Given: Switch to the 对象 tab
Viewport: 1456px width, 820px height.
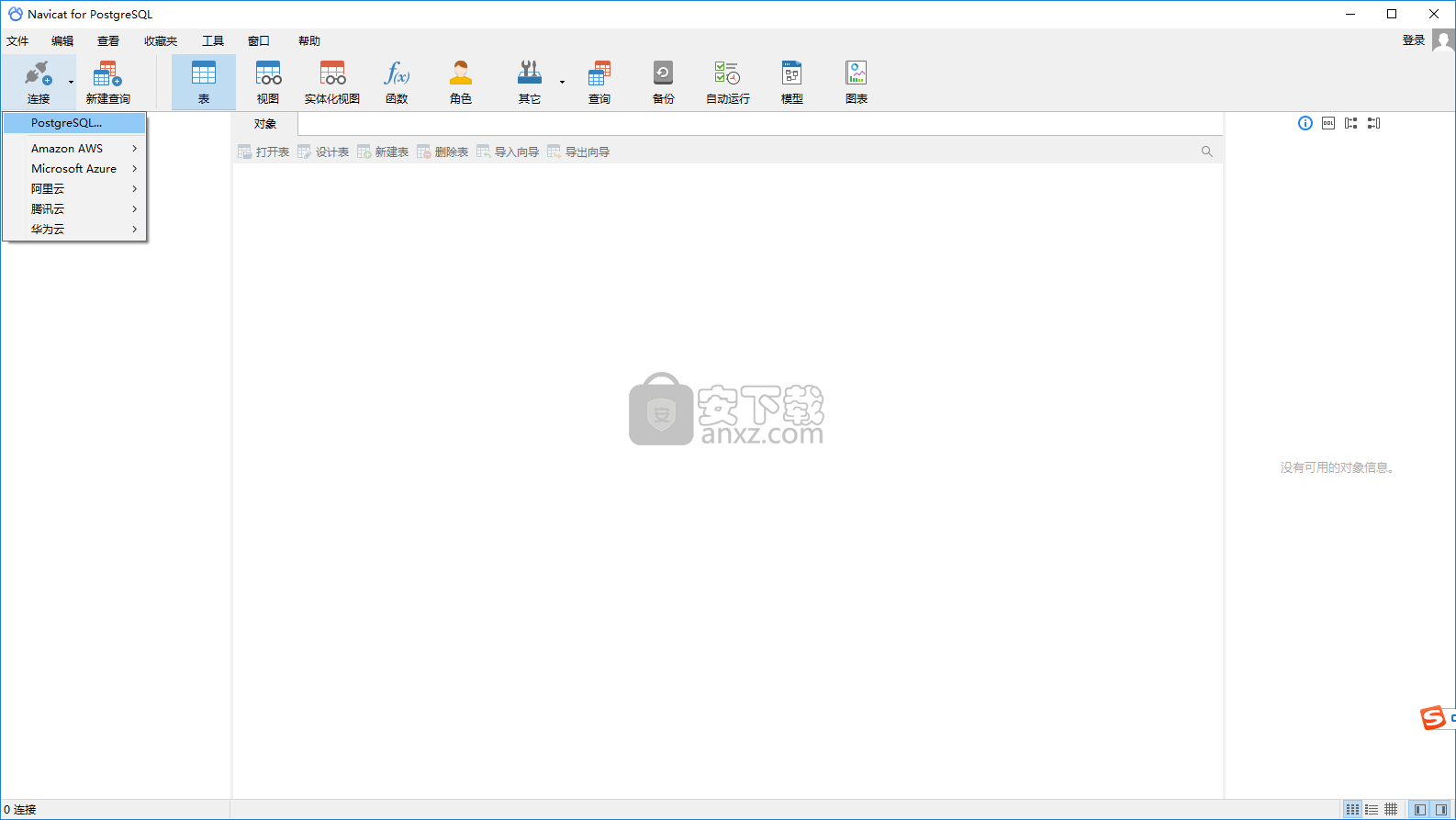Looking at the screenshot, I should coord(265,124).
